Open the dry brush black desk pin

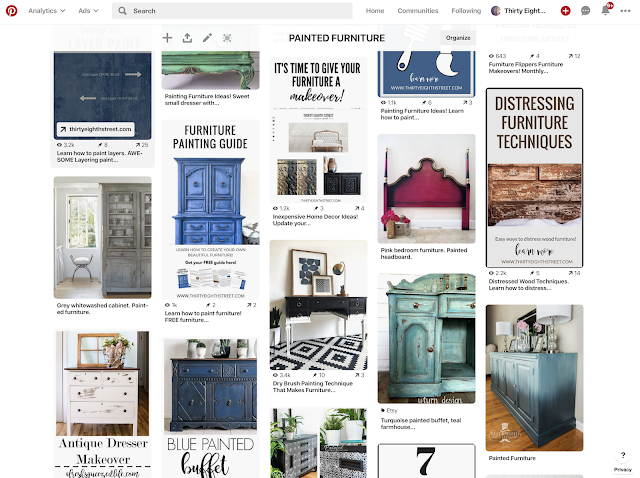pos(318,305)
